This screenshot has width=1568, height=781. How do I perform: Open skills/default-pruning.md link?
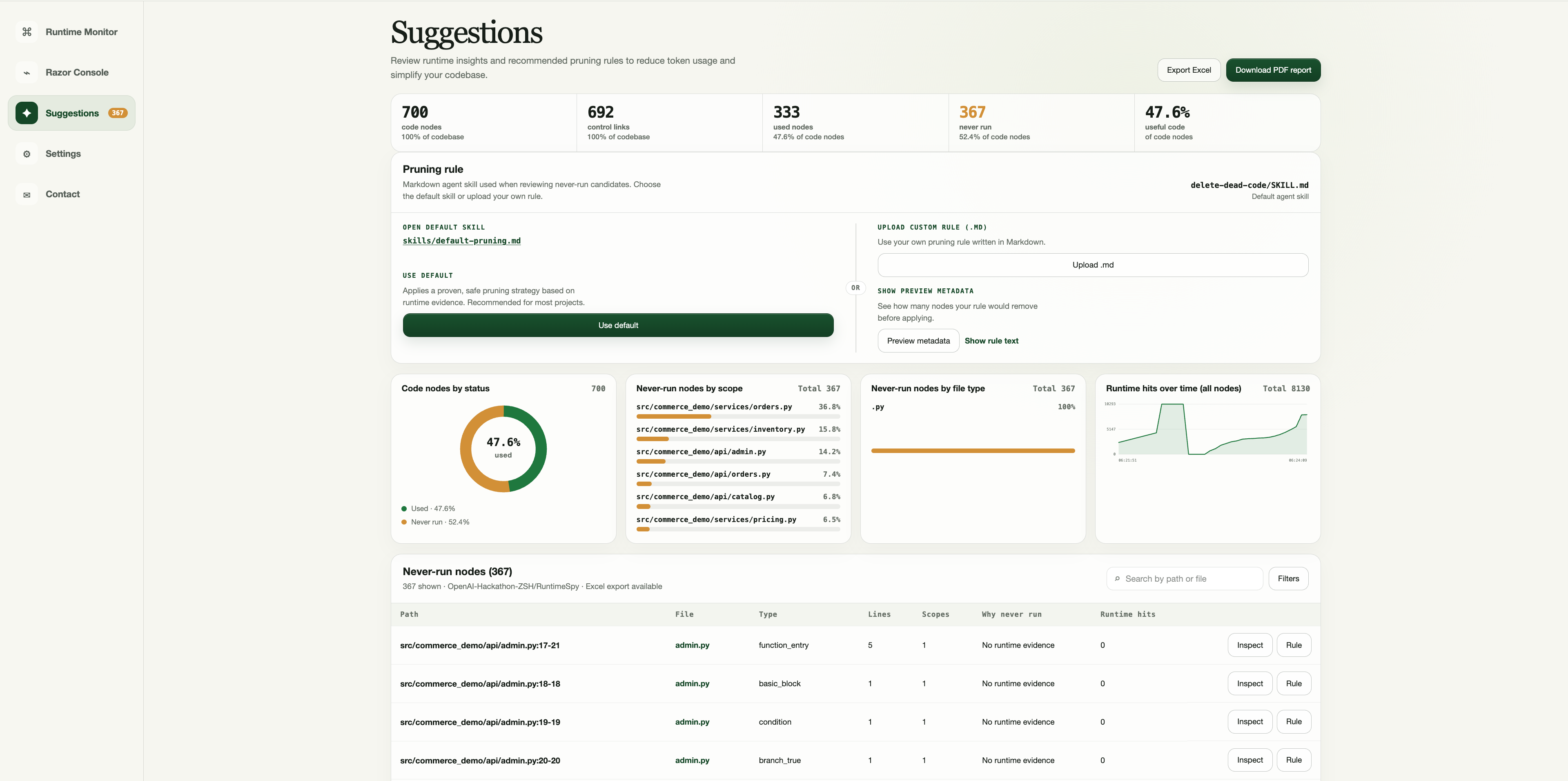(461, 241)
